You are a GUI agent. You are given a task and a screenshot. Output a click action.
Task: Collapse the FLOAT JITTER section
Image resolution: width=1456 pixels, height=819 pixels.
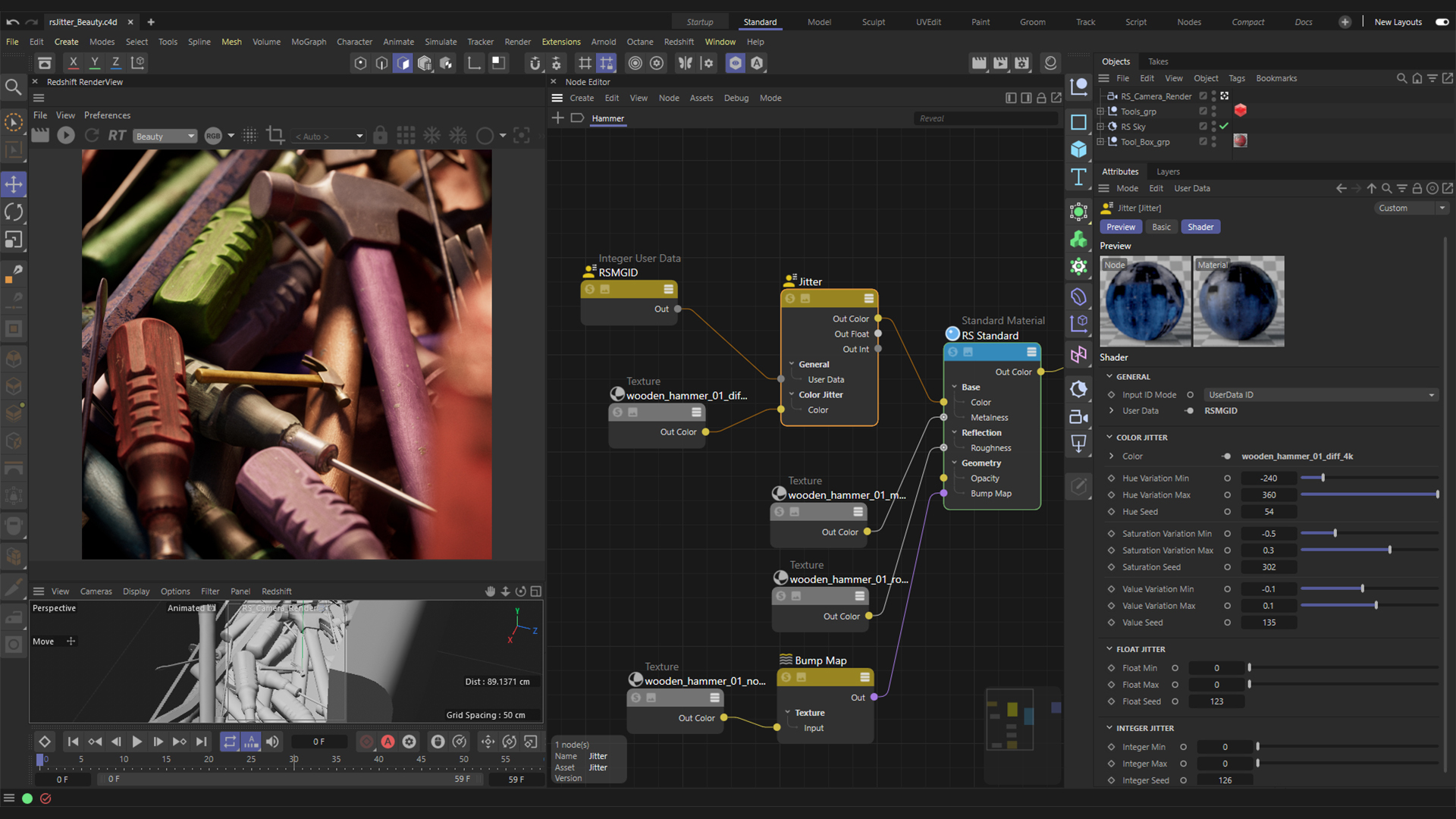pos(1109,649)
